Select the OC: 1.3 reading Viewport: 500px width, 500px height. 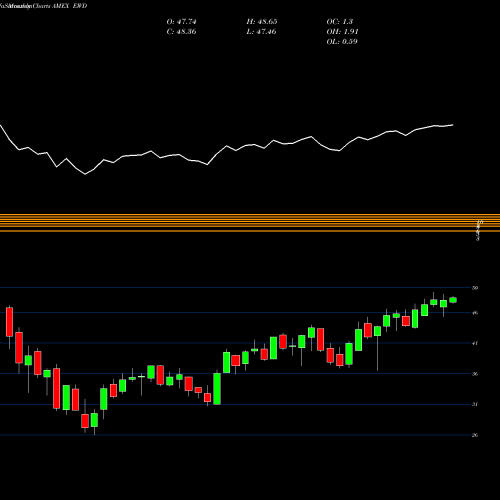tap(339, 22)
